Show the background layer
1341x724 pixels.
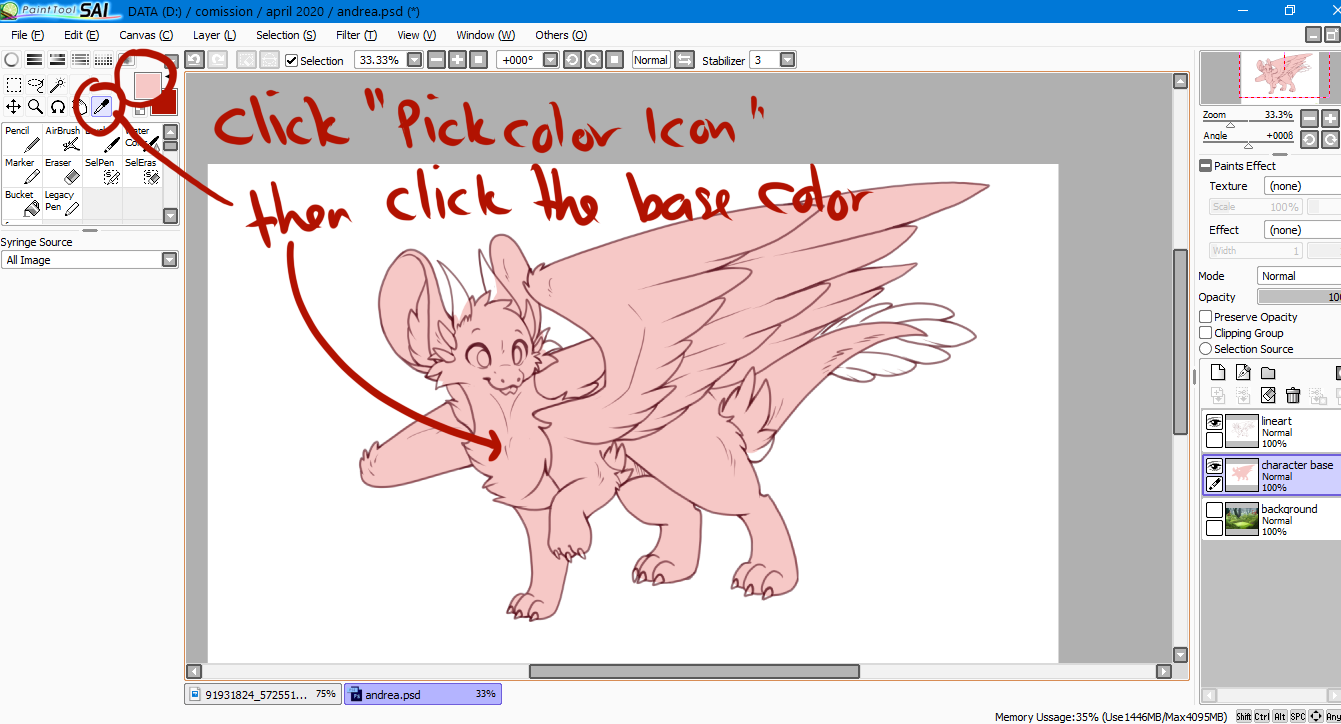(1214, 511)
